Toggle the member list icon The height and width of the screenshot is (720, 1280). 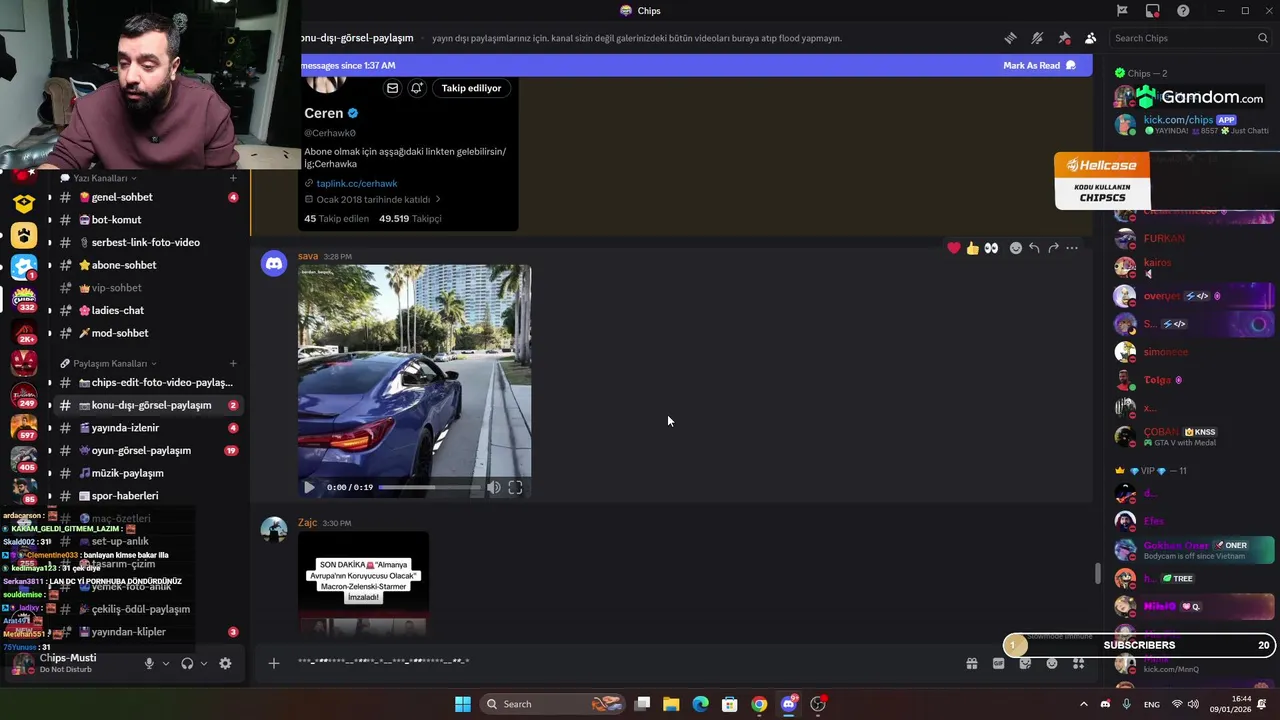pos(1090,38)
